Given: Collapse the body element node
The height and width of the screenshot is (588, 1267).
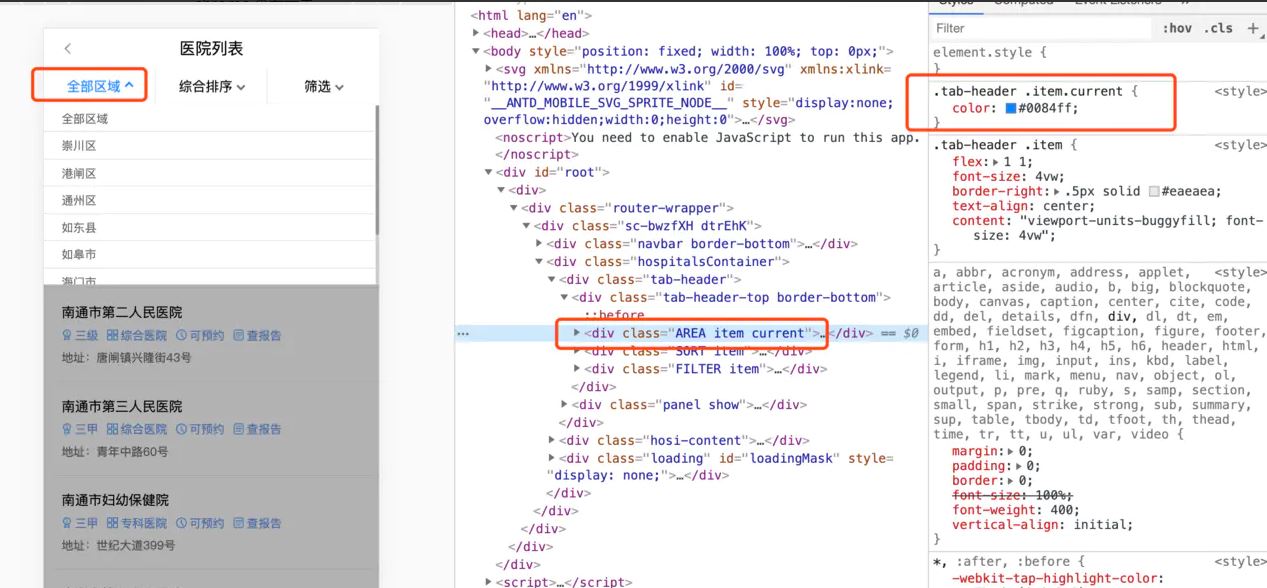Looking at the screenshot, I should point(476,51).
